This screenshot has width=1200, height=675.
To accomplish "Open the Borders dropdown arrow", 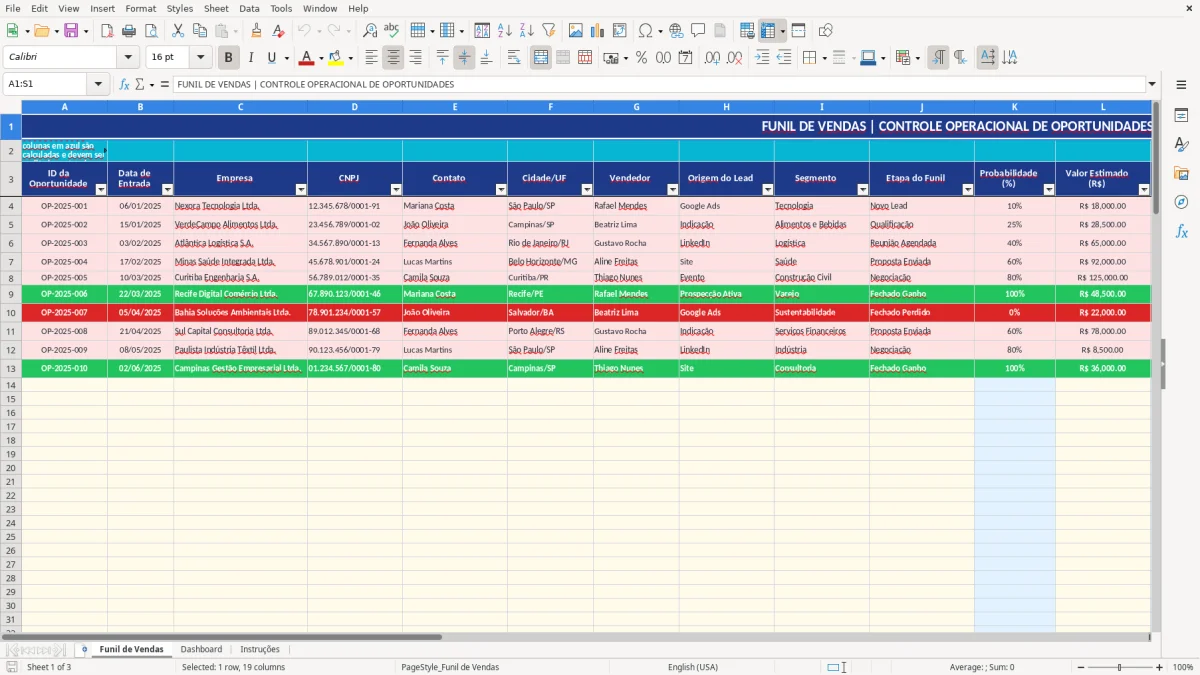I will 823,58.
